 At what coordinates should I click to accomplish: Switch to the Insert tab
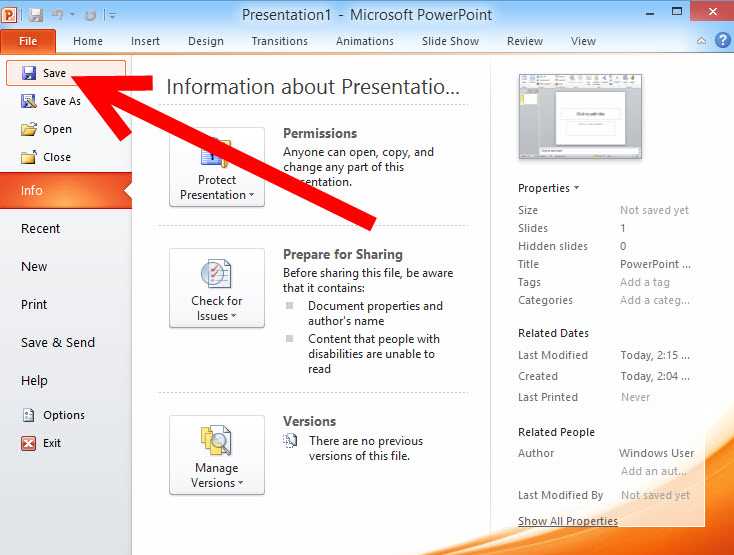point(145,41)
